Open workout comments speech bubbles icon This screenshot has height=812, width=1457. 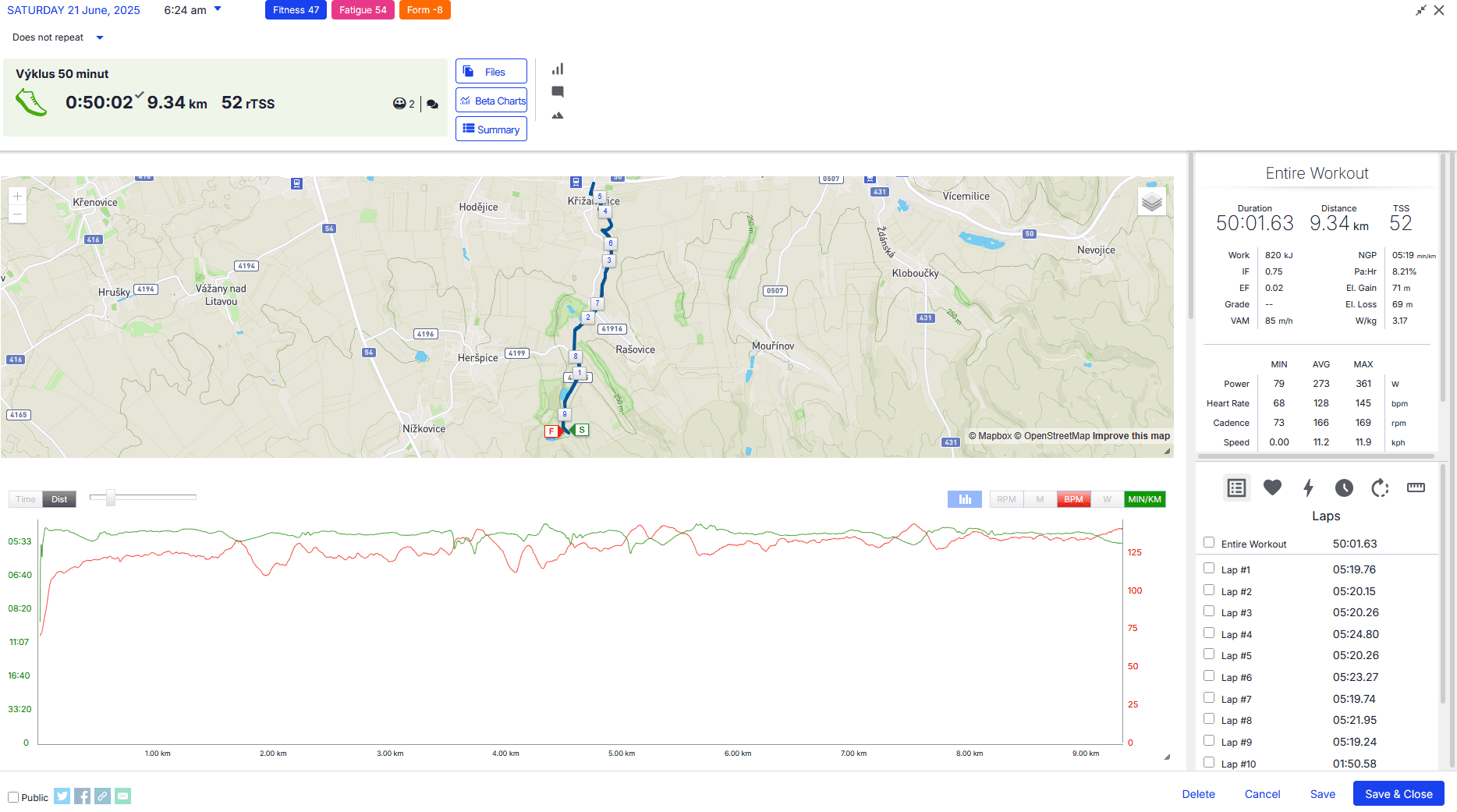click(x=433, y=104)
